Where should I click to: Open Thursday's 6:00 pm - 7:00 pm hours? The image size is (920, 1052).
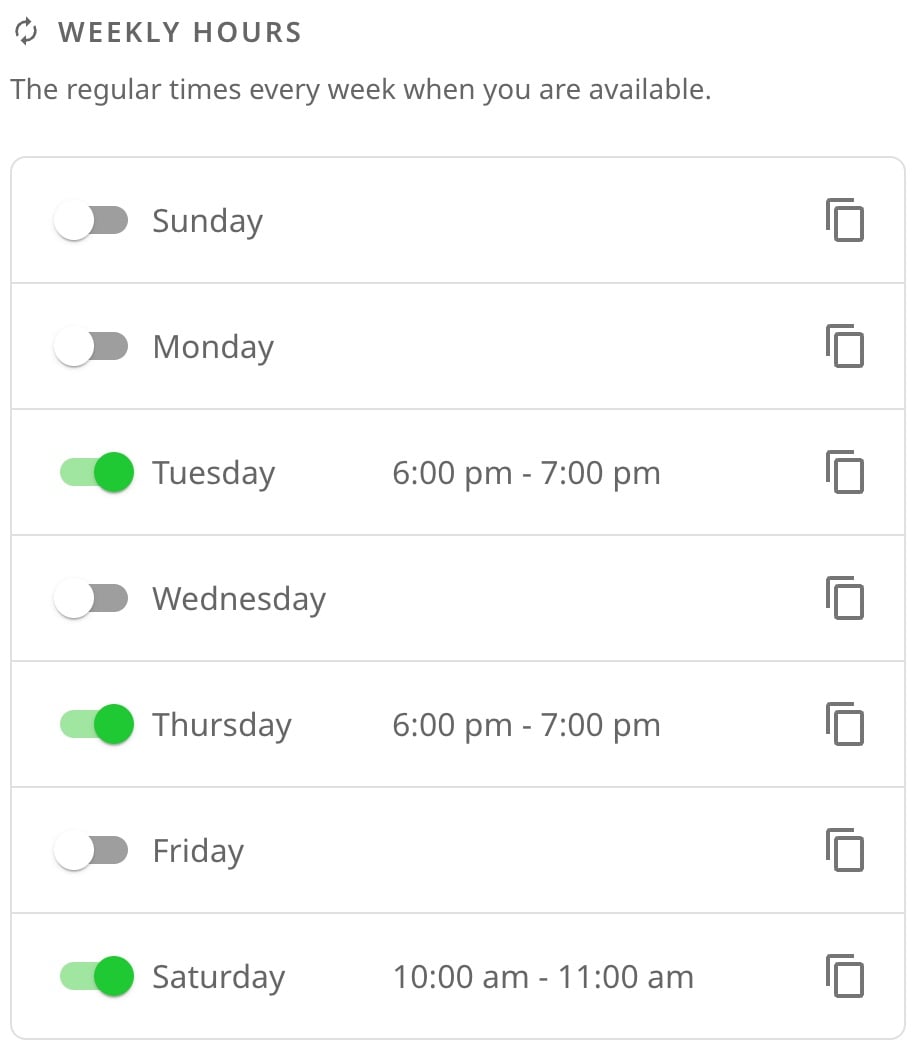pyautogui.click(x=527, y=725)
